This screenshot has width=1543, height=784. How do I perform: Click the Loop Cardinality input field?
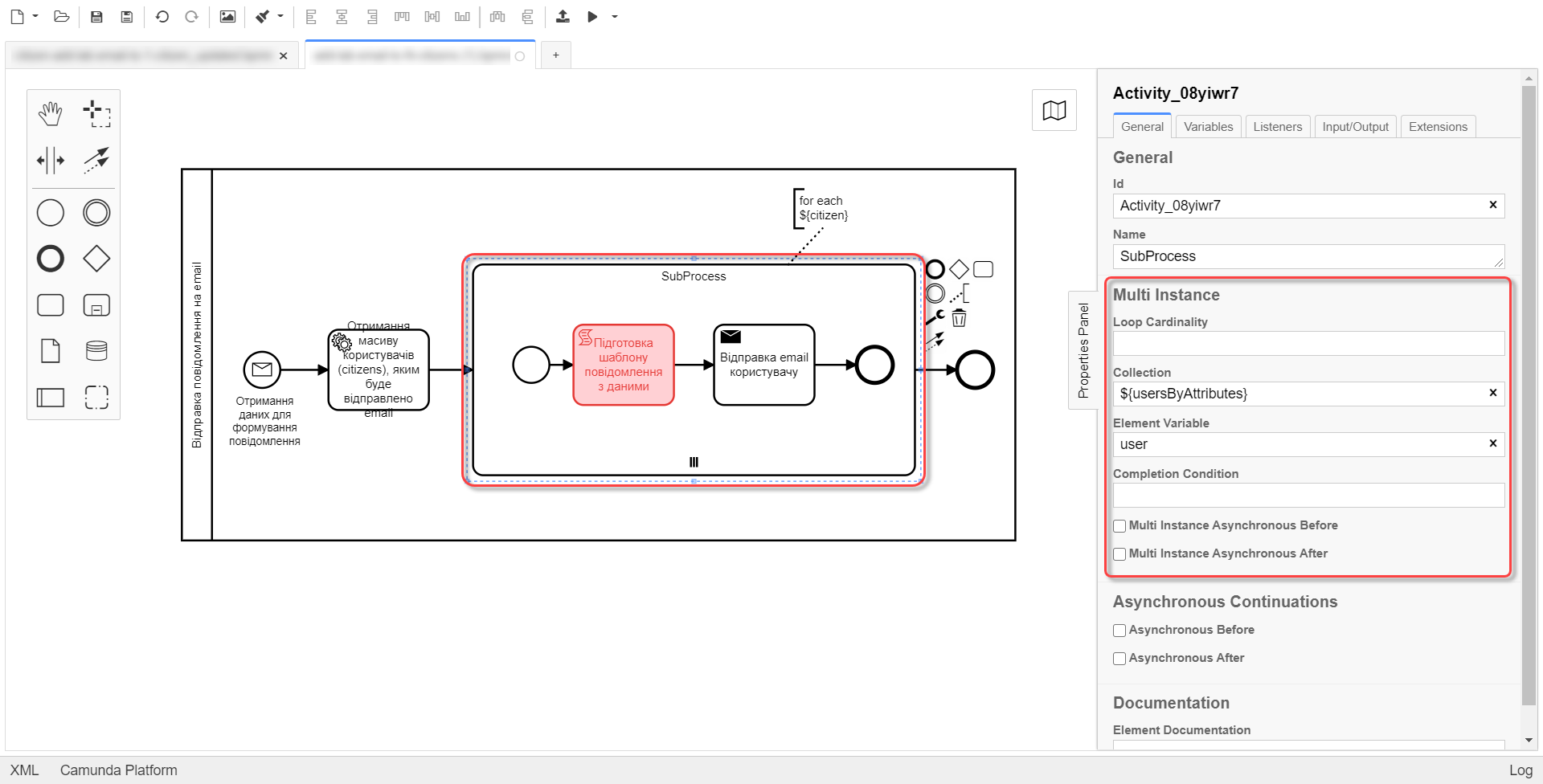pyautogui.click(x=1308, y=344)
